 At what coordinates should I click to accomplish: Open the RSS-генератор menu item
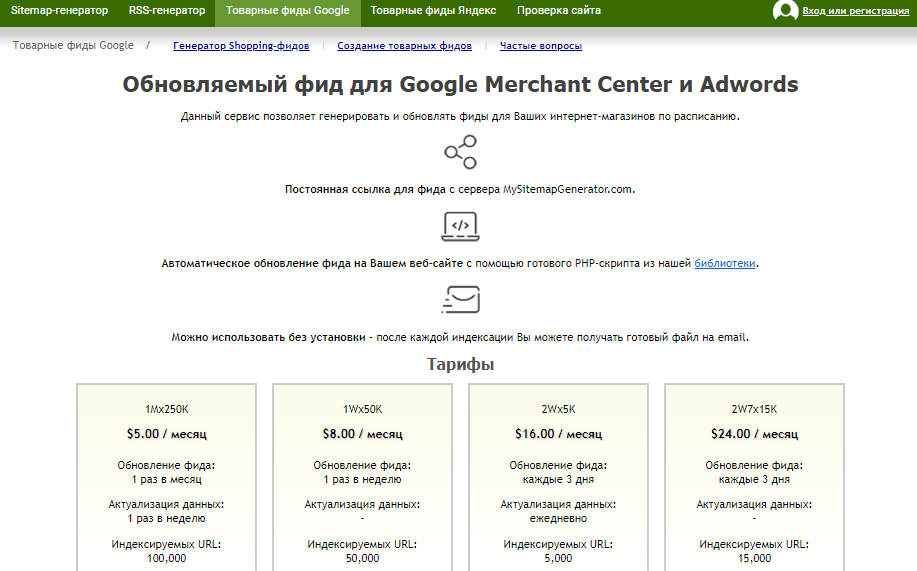pyautogui.click(x=167, y=11)
